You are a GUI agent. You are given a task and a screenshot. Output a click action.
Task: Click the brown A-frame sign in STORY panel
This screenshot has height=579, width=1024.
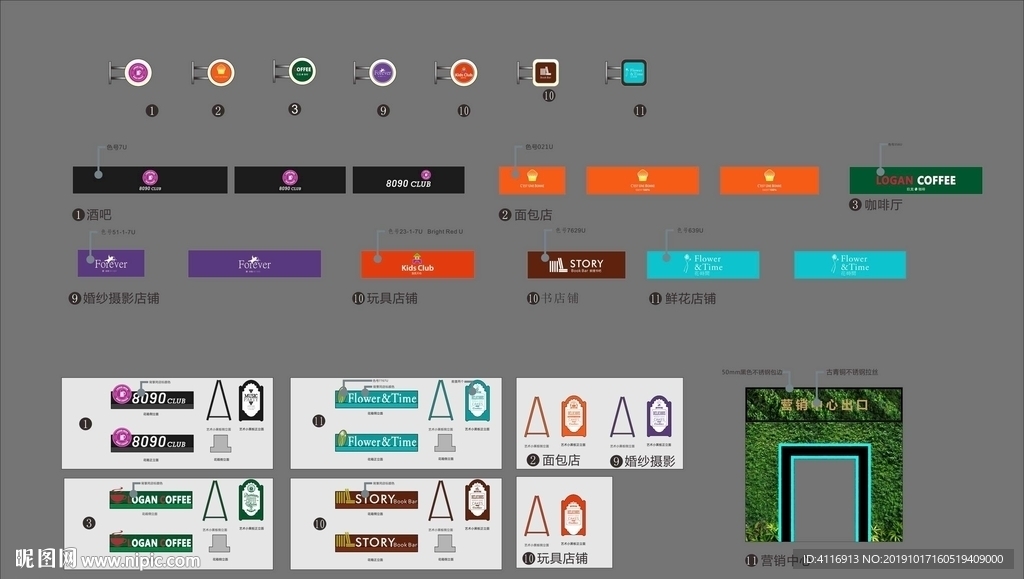[441, 501]
